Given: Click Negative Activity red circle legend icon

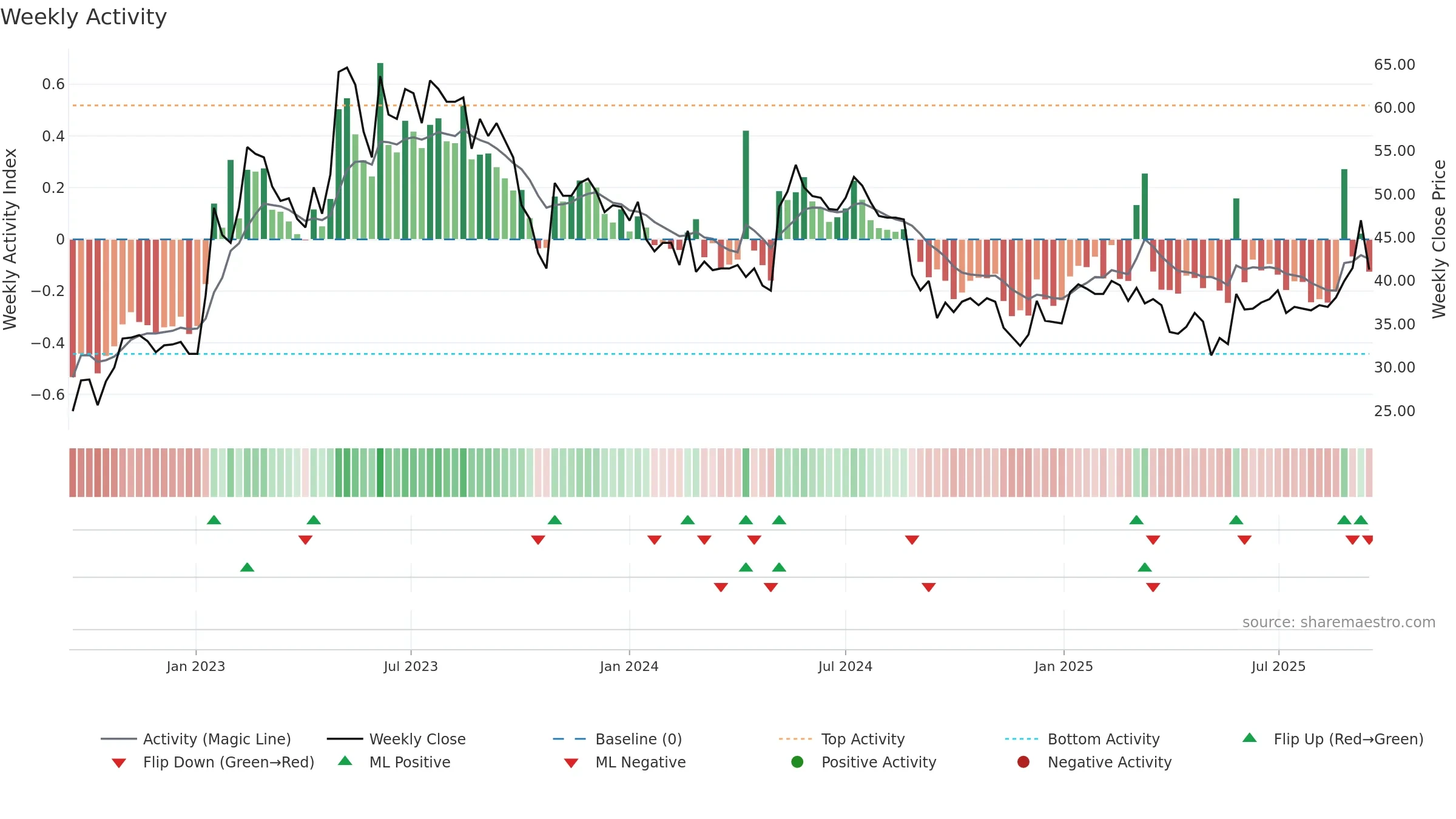Looking at the screenshot, I should pos(1023,762).
